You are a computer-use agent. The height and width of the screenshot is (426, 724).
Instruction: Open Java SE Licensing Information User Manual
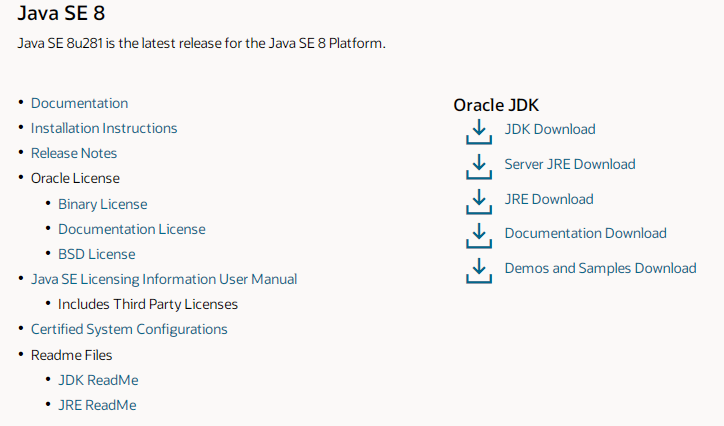tap(164, 279)
